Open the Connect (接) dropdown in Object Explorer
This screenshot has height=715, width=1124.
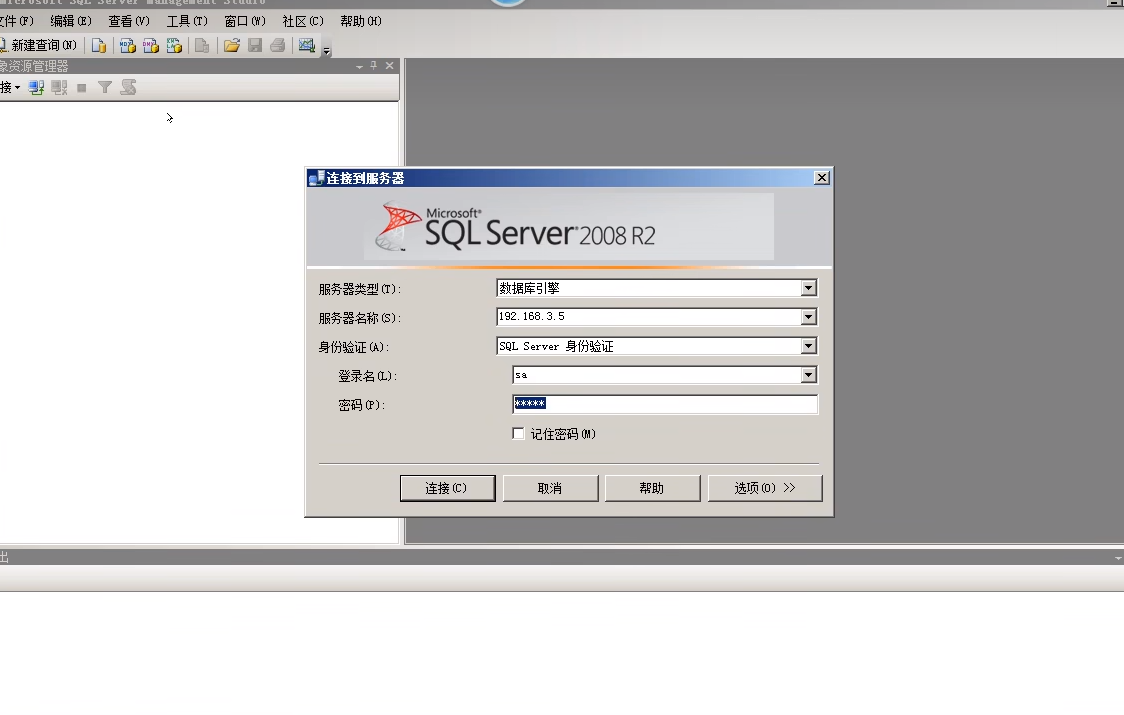[10, 87]
